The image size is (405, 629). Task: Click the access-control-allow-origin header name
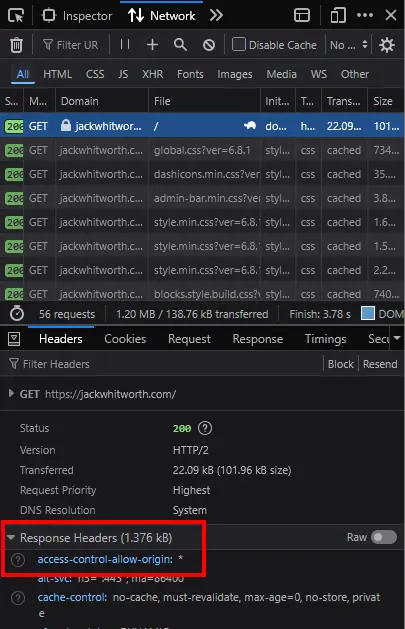105,559
